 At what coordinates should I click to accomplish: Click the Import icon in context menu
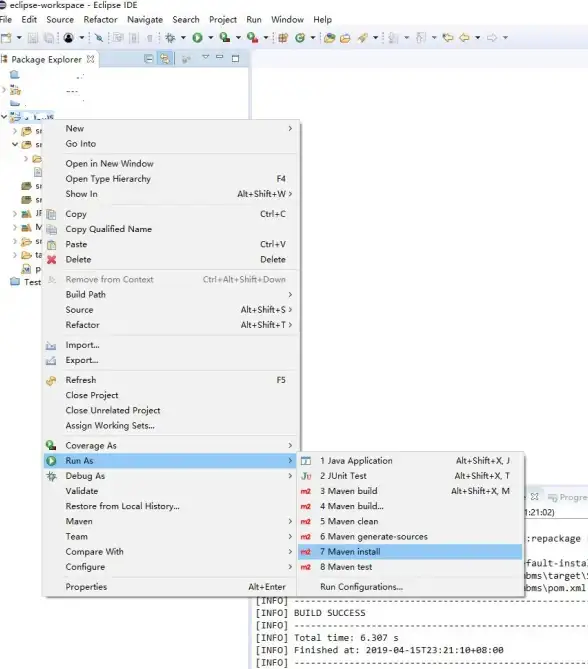pos(51,345)
